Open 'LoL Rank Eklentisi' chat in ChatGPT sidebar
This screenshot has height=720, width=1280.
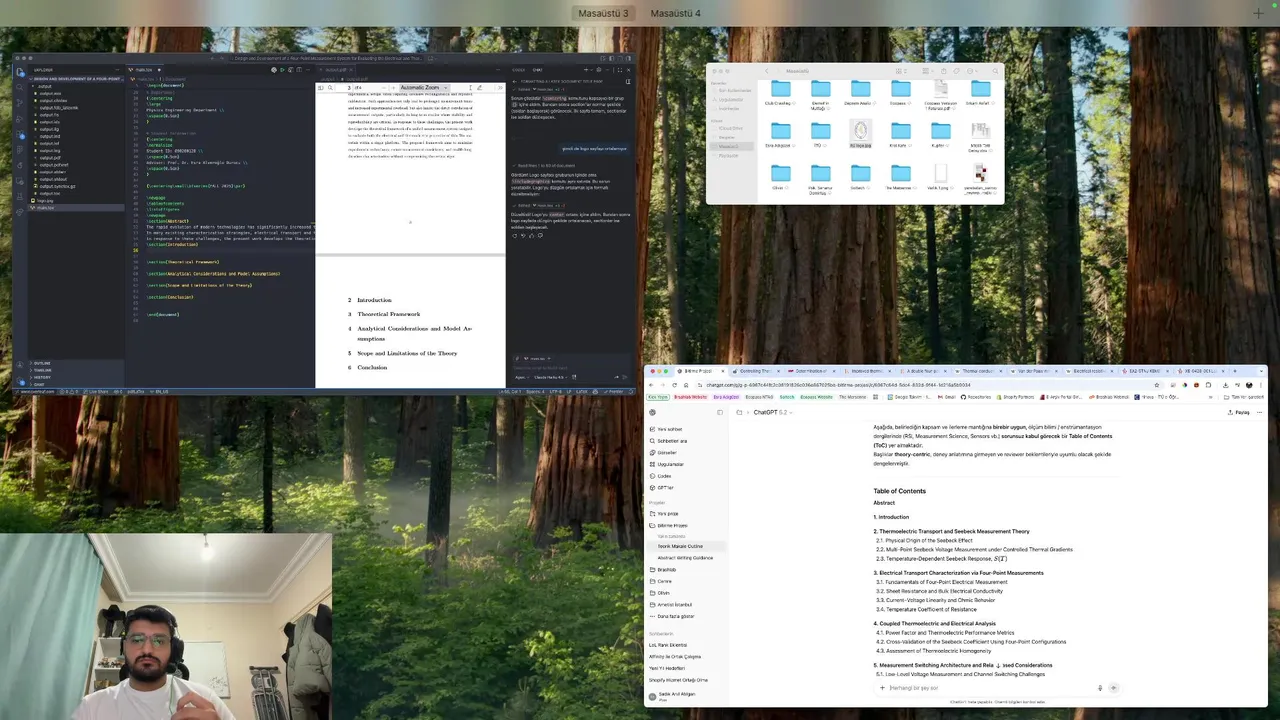668,645
